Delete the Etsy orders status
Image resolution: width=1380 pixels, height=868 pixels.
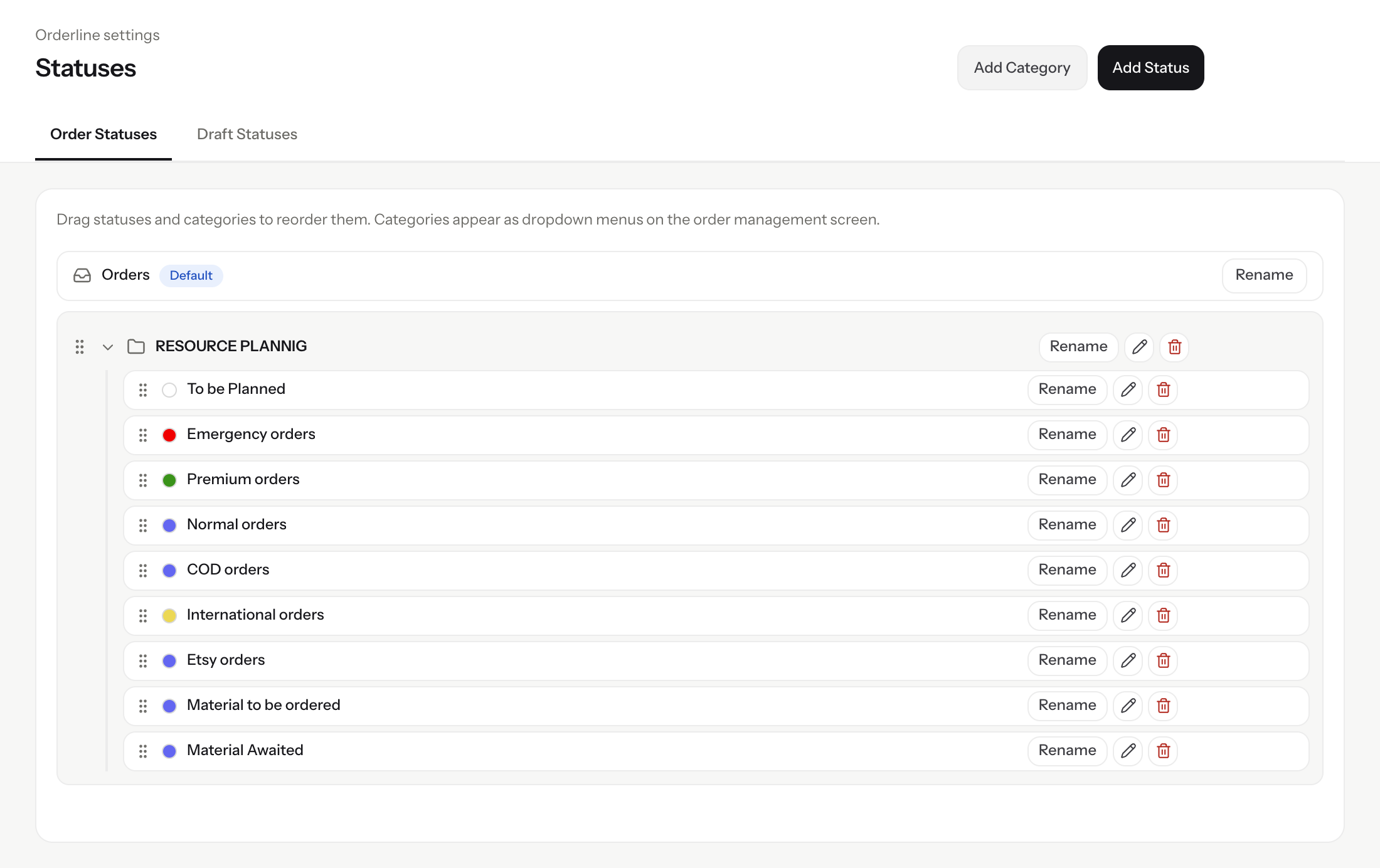1163,660
